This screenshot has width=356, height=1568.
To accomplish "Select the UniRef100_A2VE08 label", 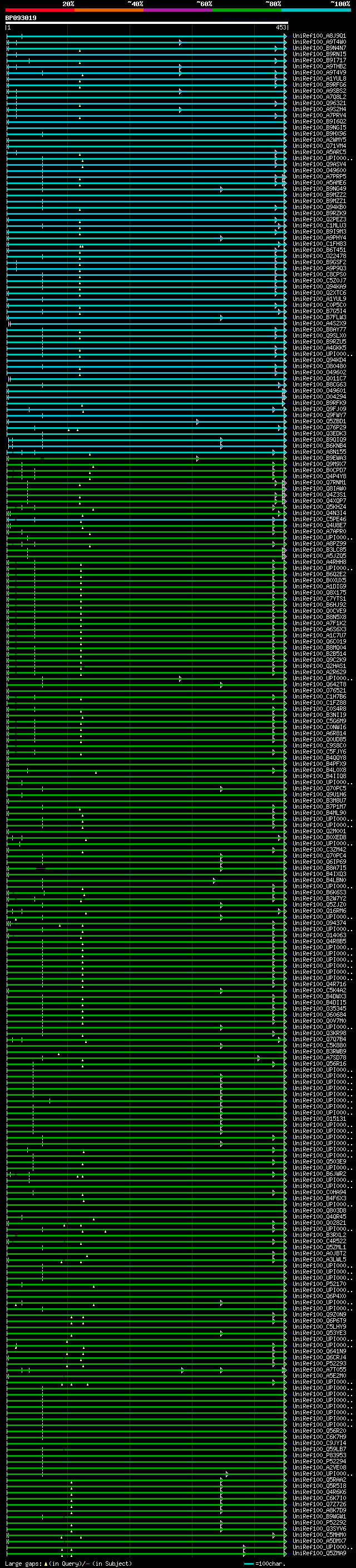I will pyautogui.click(x=319, y=1467).
